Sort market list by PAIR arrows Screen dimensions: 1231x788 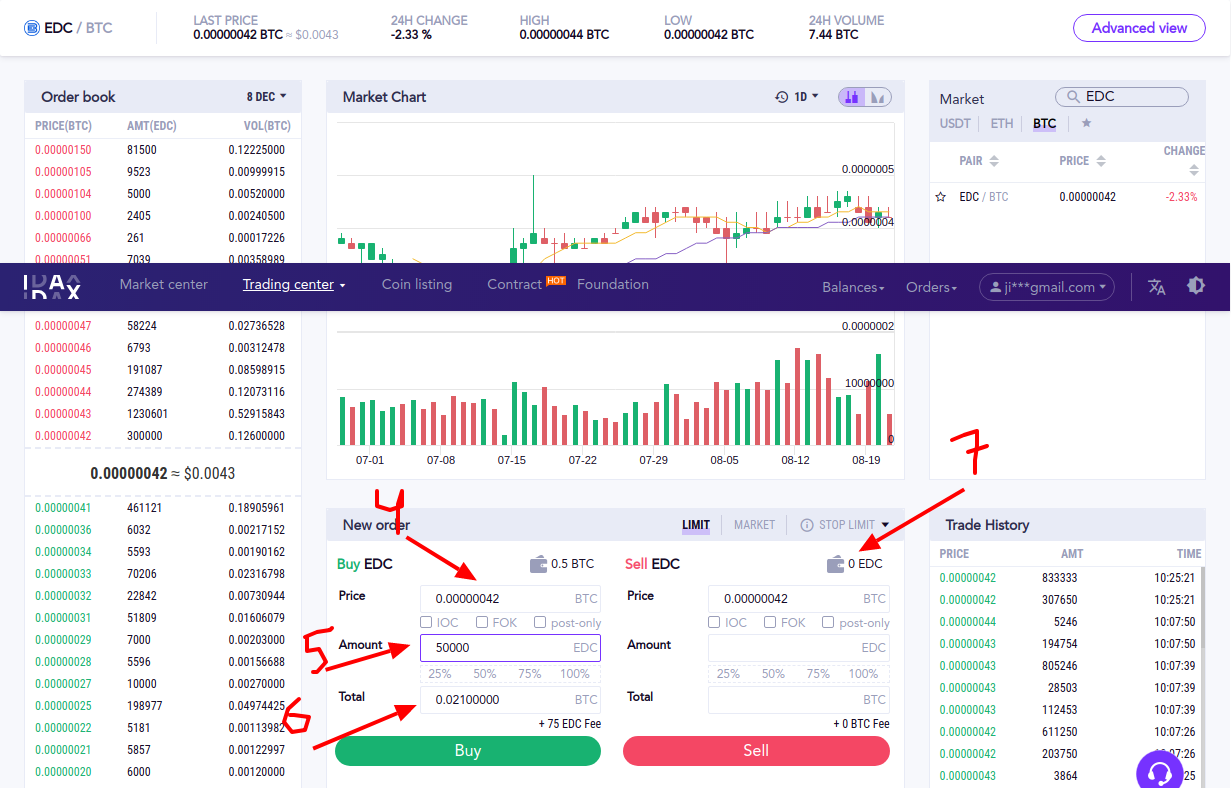[x=994, y=161]
